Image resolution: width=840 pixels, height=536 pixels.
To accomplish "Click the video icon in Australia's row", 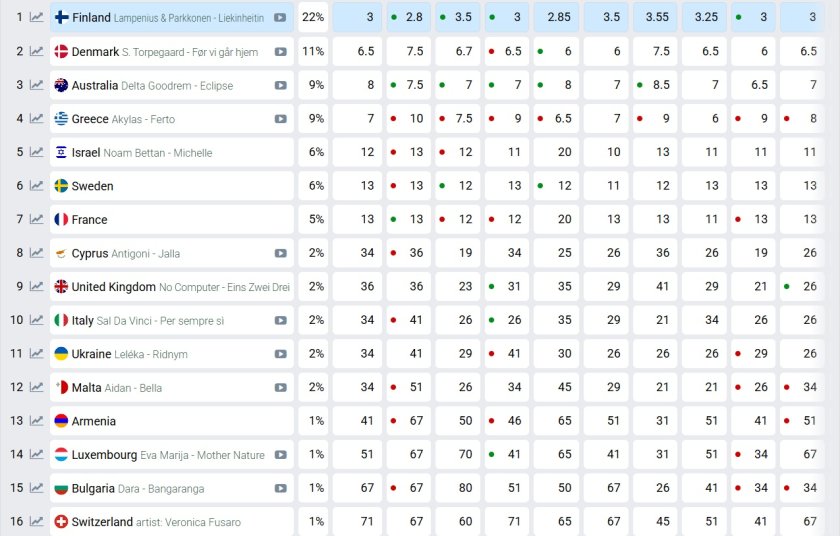I will coord(281,85).
